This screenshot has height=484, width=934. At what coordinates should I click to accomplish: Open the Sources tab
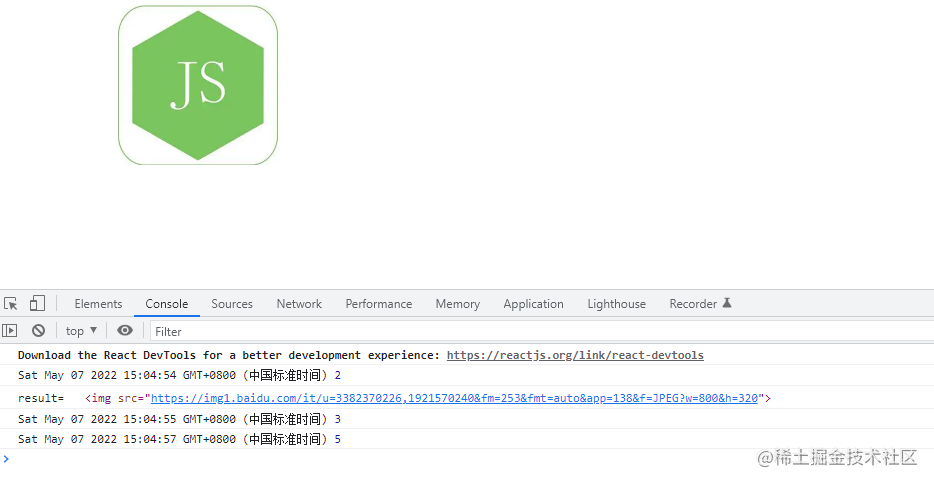[232, 304]
